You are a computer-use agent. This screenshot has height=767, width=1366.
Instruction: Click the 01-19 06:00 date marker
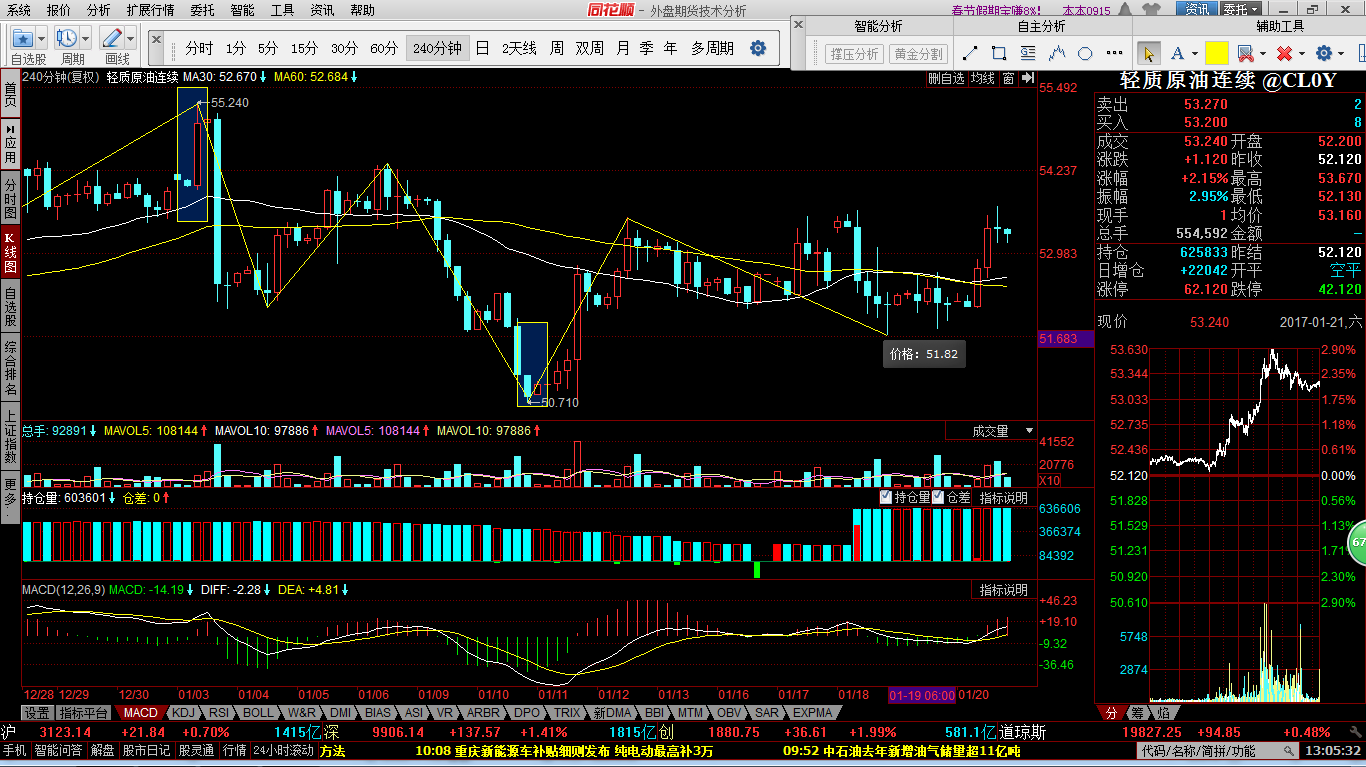[x=922, y=695]
